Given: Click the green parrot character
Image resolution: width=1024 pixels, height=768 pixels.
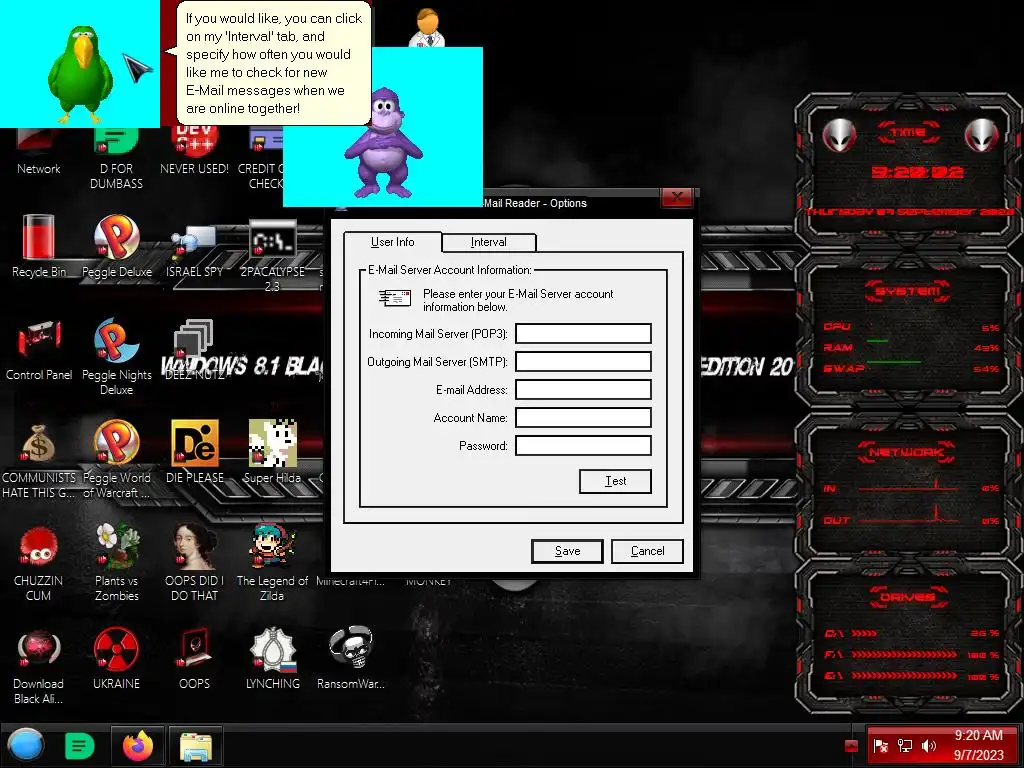Looking at the screenshot, I should (x=80, y=73).
